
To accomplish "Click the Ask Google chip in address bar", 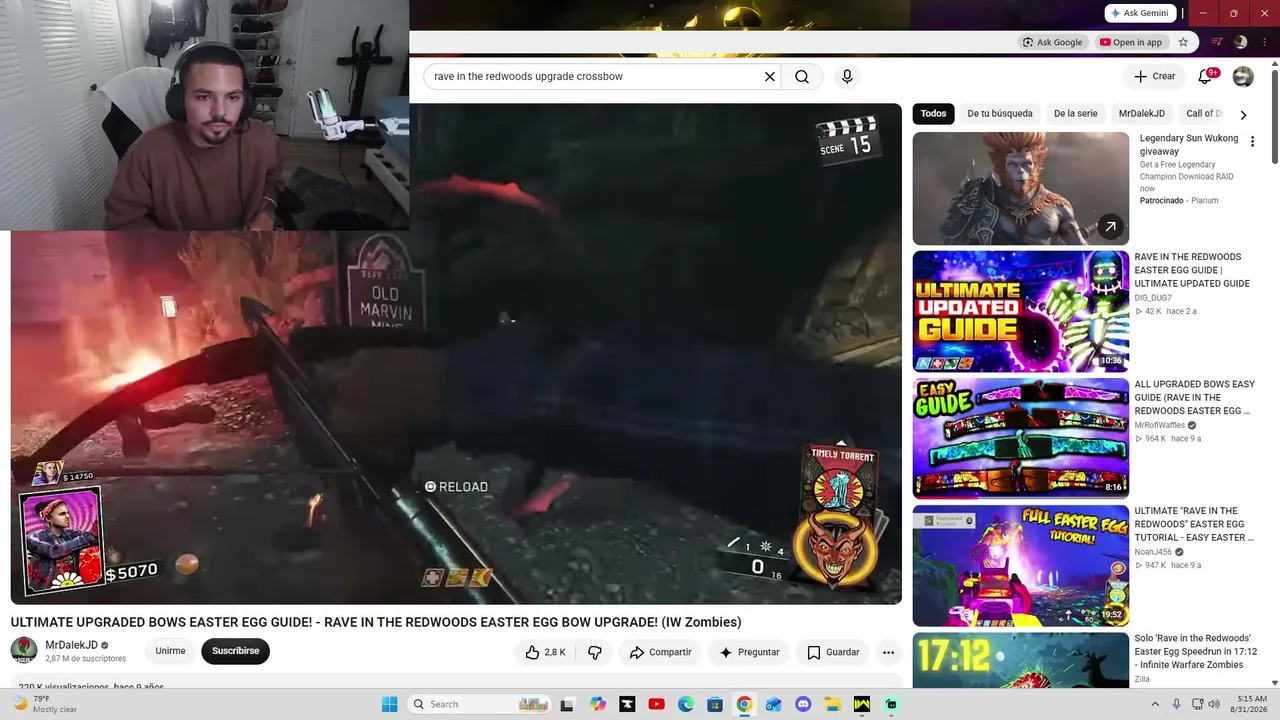I will (1053, 42).
